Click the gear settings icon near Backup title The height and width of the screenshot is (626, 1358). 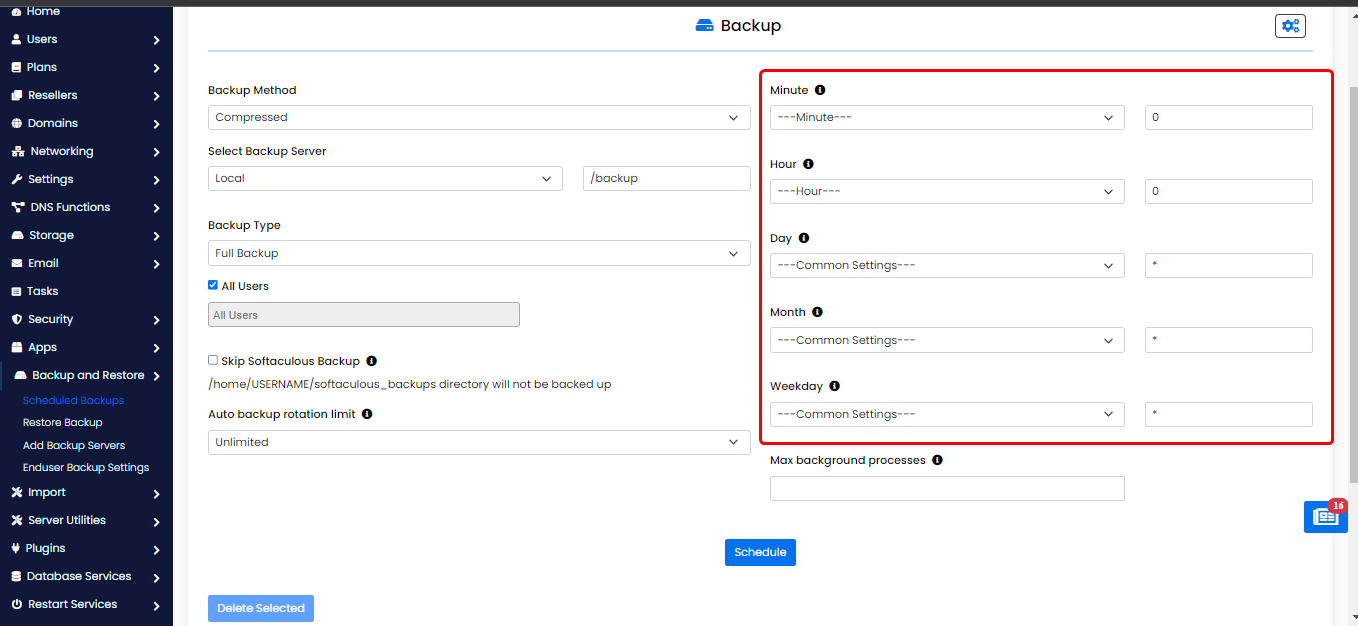tap(1290, 26)
